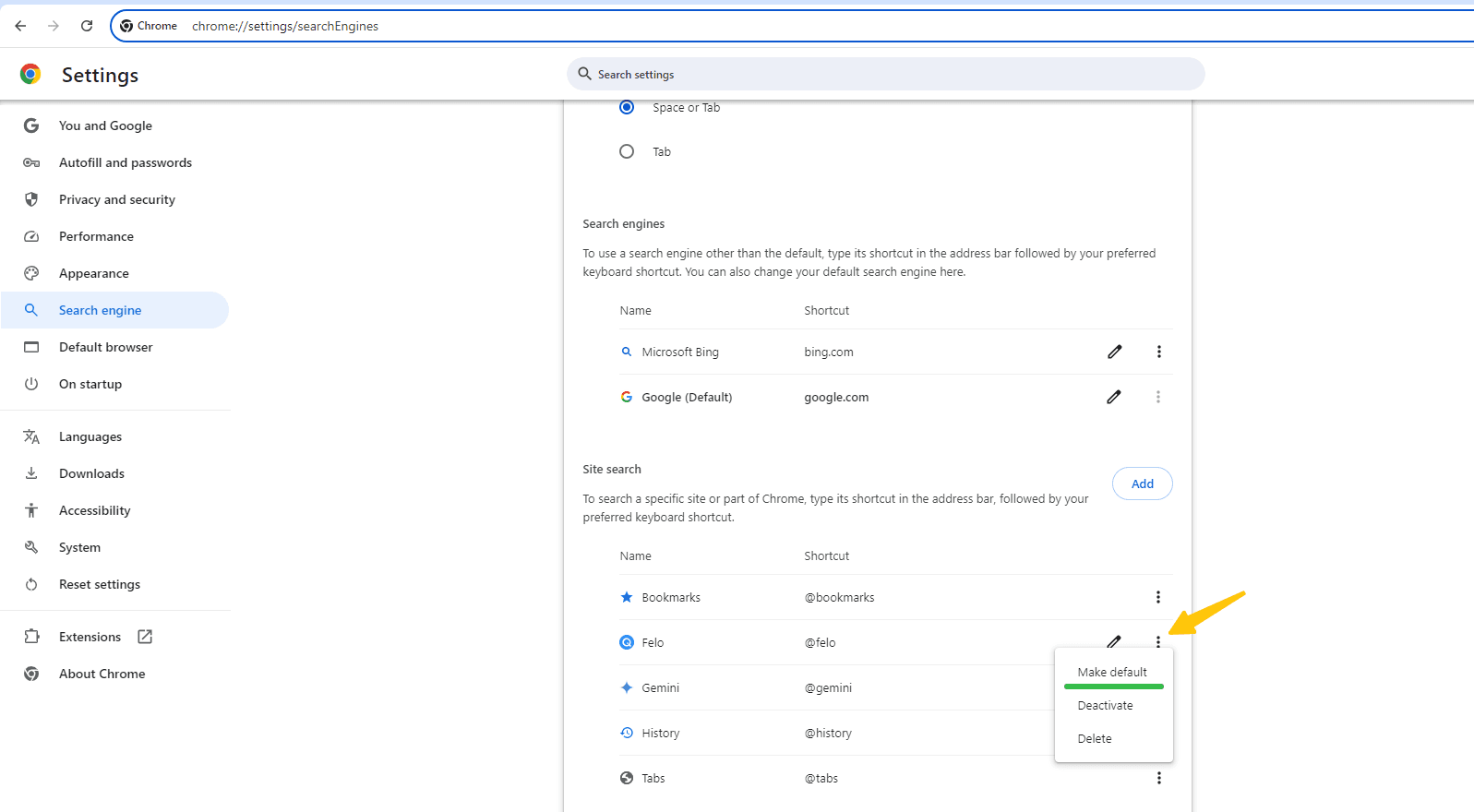
Task: Click the google.com shortcut text
Action: tap(836, 397)
